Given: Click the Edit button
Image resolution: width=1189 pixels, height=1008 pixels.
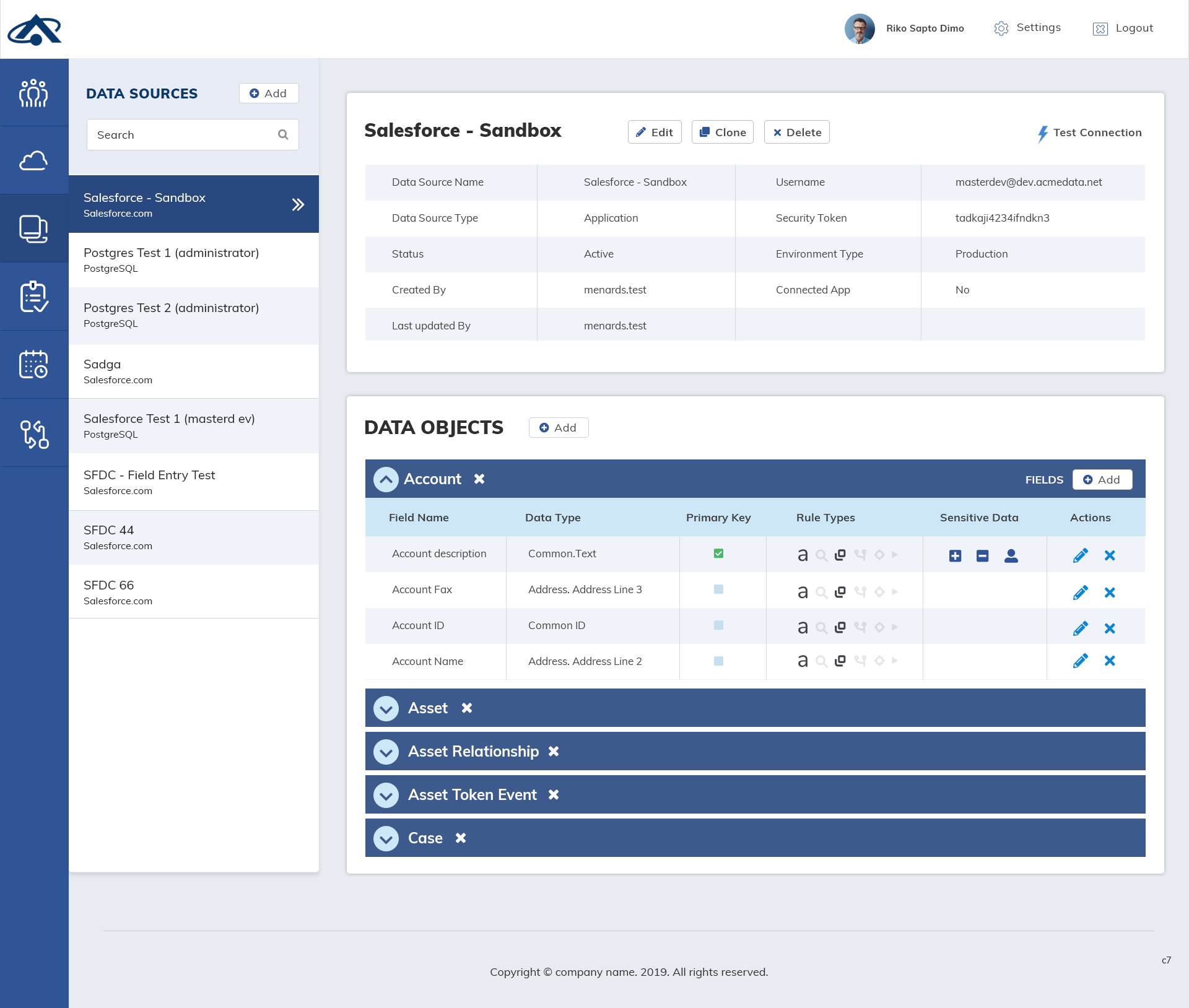Looking at the screenshot, I should pyautogui.click(x=655, y=132).
